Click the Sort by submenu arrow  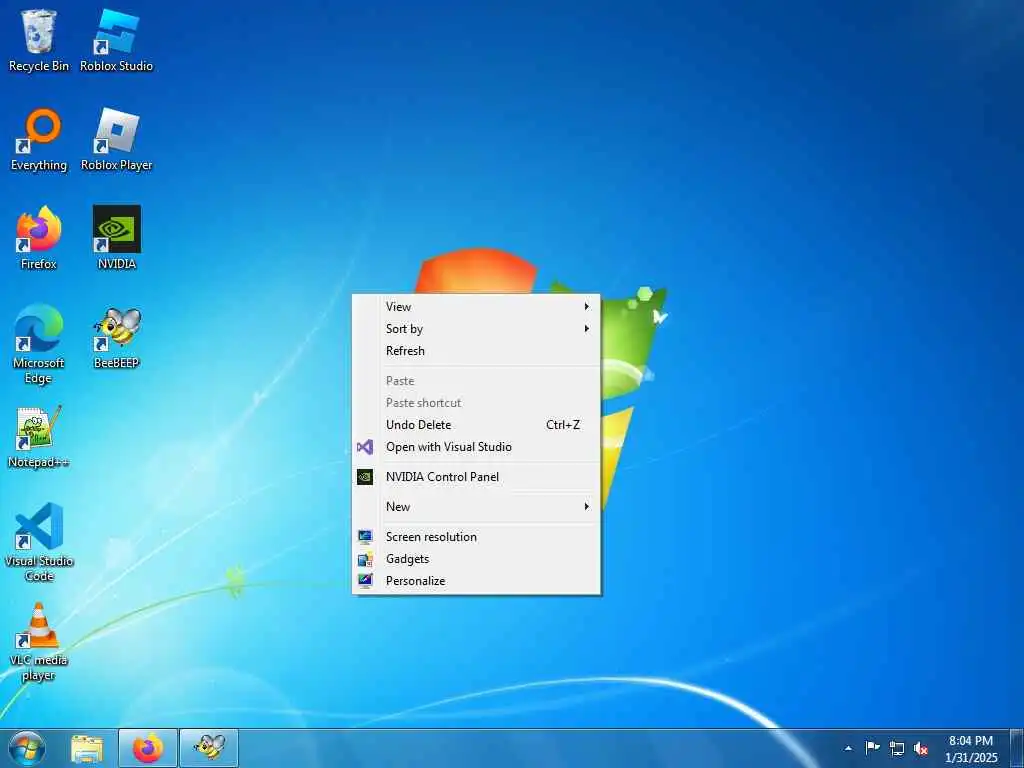point(586,328)
